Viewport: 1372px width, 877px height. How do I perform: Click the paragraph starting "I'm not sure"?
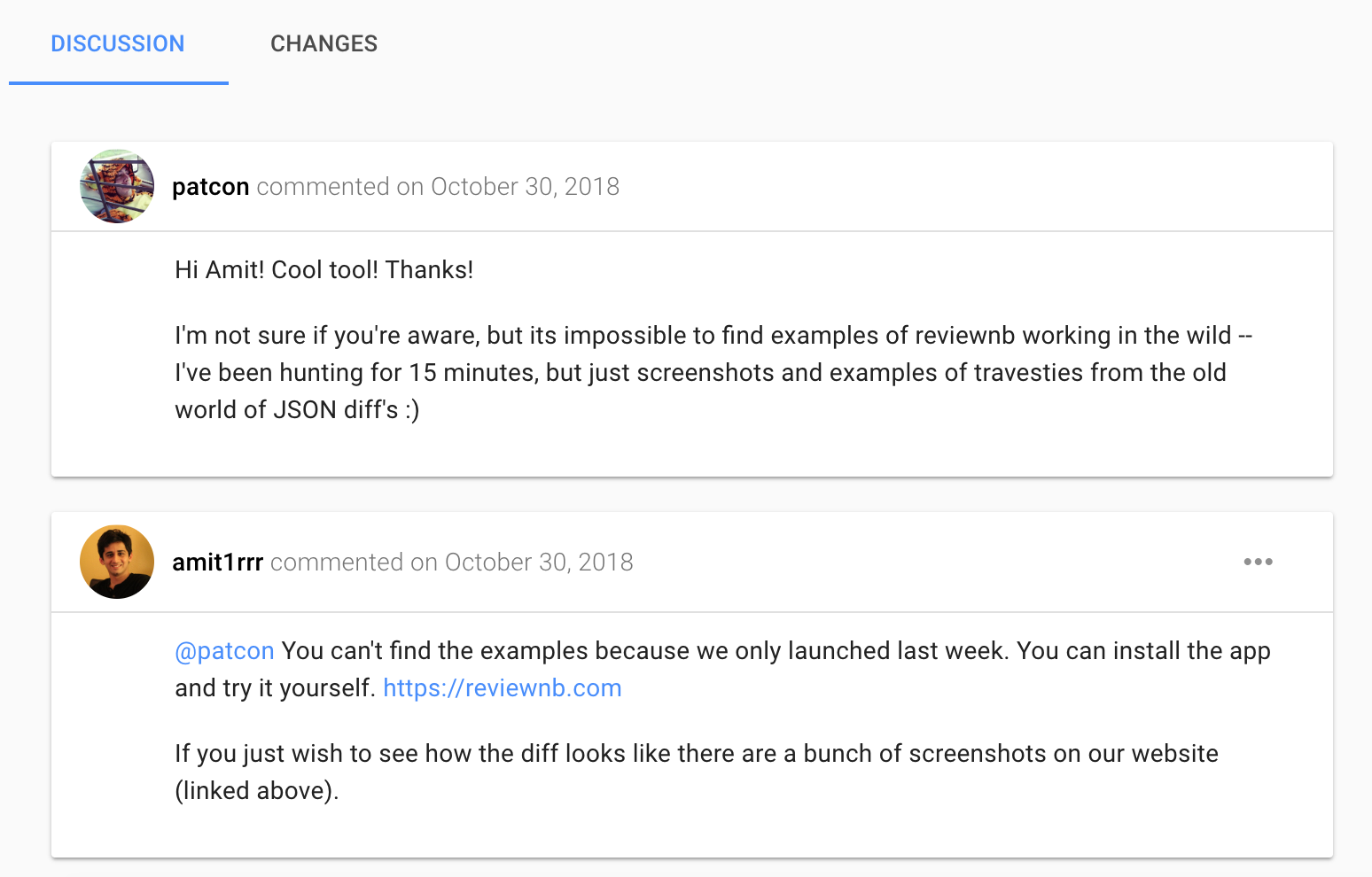(713, 336)
